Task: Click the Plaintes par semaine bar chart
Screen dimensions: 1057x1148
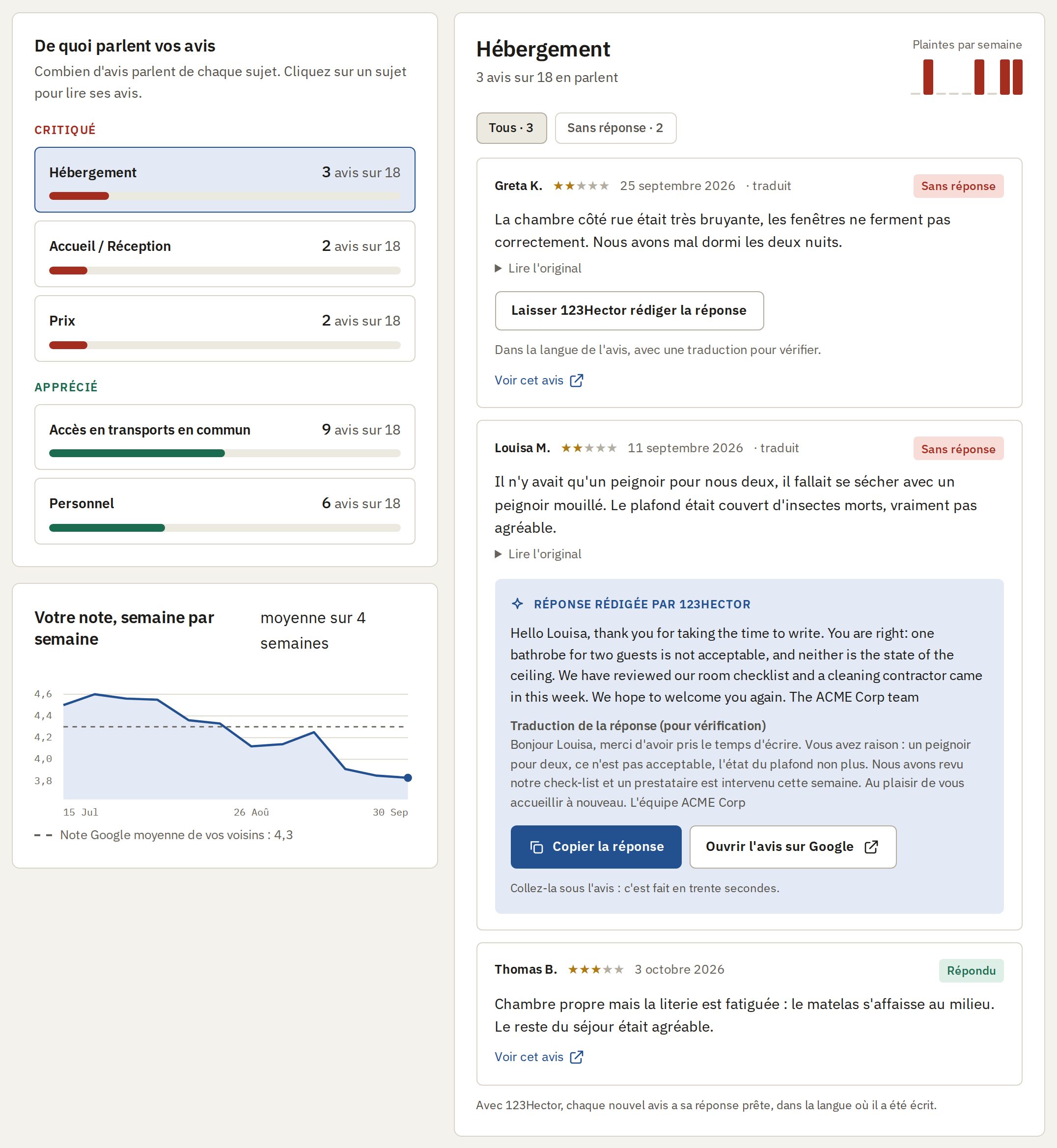Action: coord(966,77)
